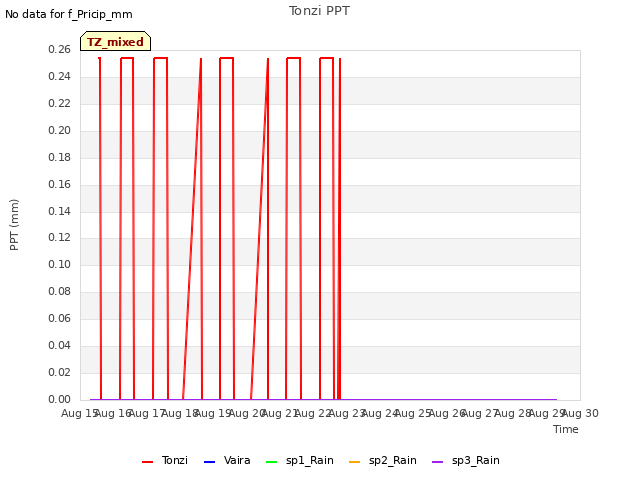Click the Aug 20 x-axis date label
This screenshot has width=640, height=480.
click(247, 413)
